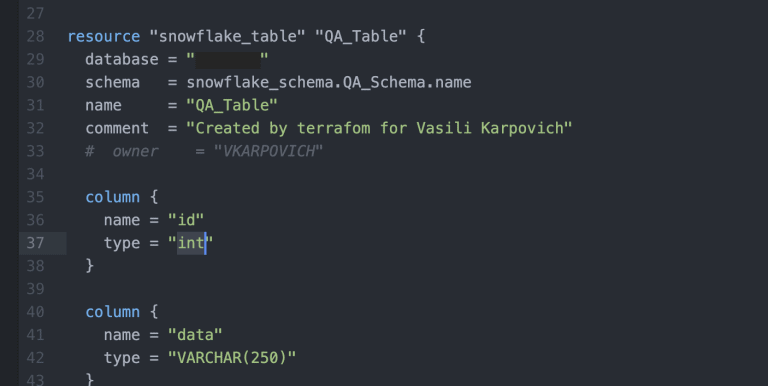Click the redacted database value
The height and width of the screenshot is (386, 768).
point(227,60)
